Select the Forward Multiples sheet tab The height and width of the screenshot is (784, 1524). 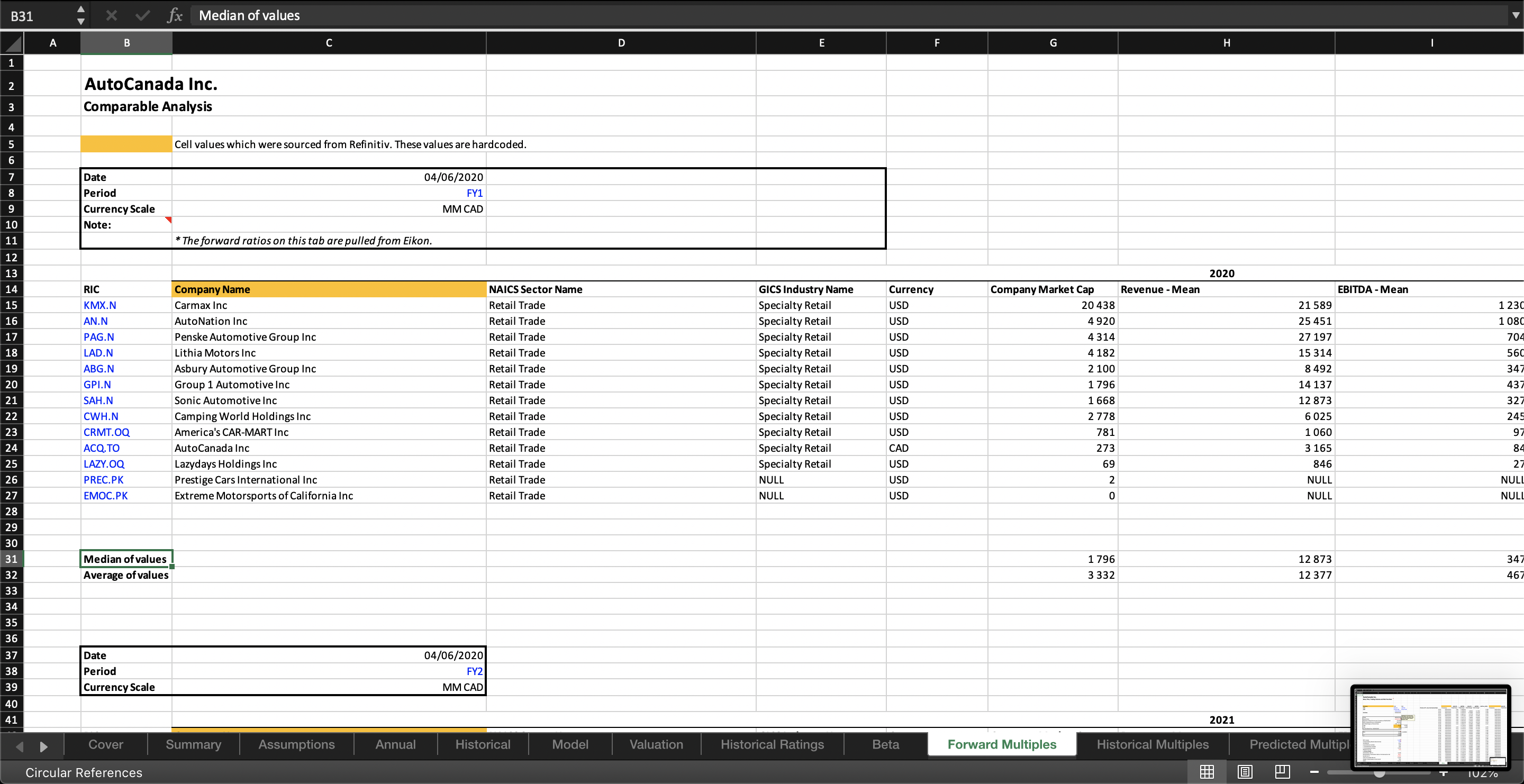click(1002, 744)
